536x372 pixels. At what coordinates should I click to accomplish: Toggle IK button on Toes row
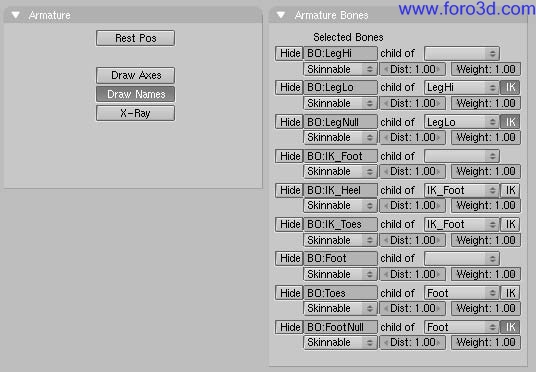point(510,293)
